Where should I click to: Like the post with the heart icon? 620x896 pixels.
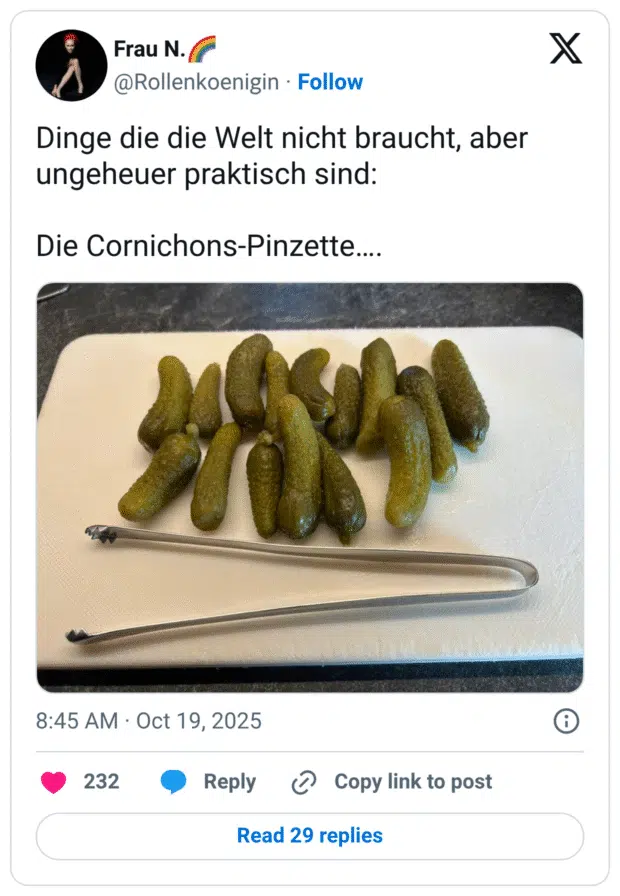pos(54,782)
